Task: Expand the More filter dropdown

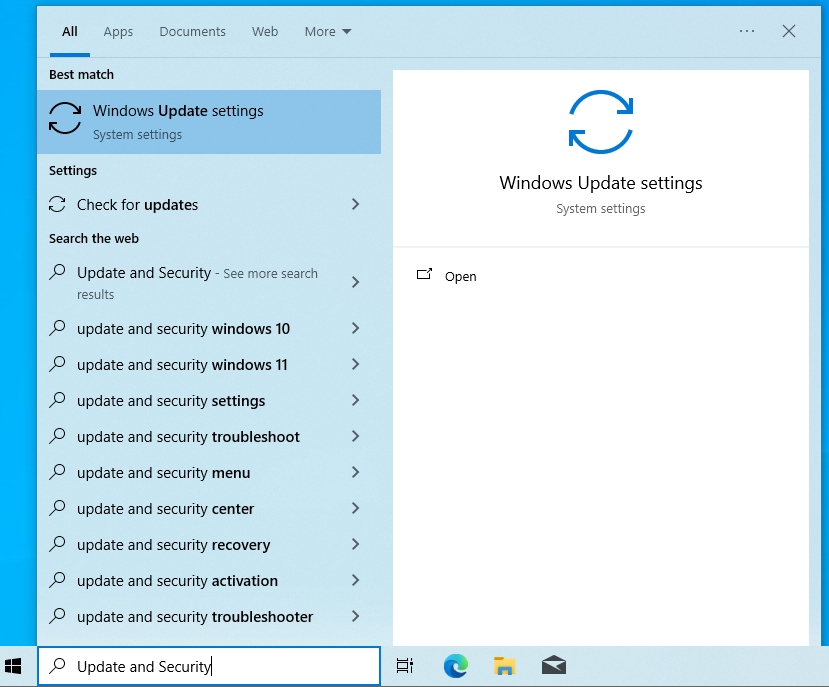Action: (328, 32)
